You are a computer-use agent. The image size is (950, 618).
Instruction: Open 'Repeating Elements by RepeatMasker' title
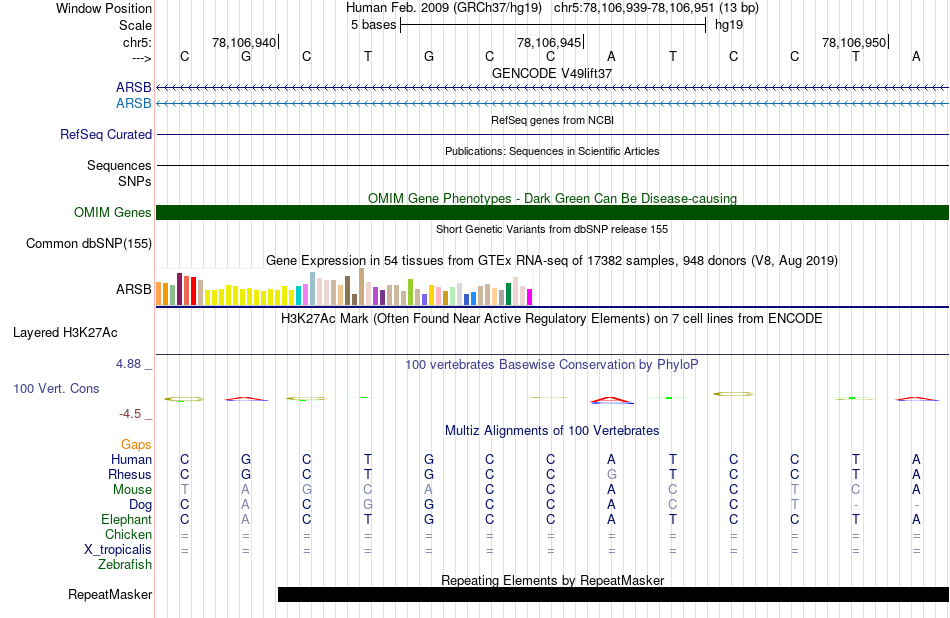(x=552, y=580)
